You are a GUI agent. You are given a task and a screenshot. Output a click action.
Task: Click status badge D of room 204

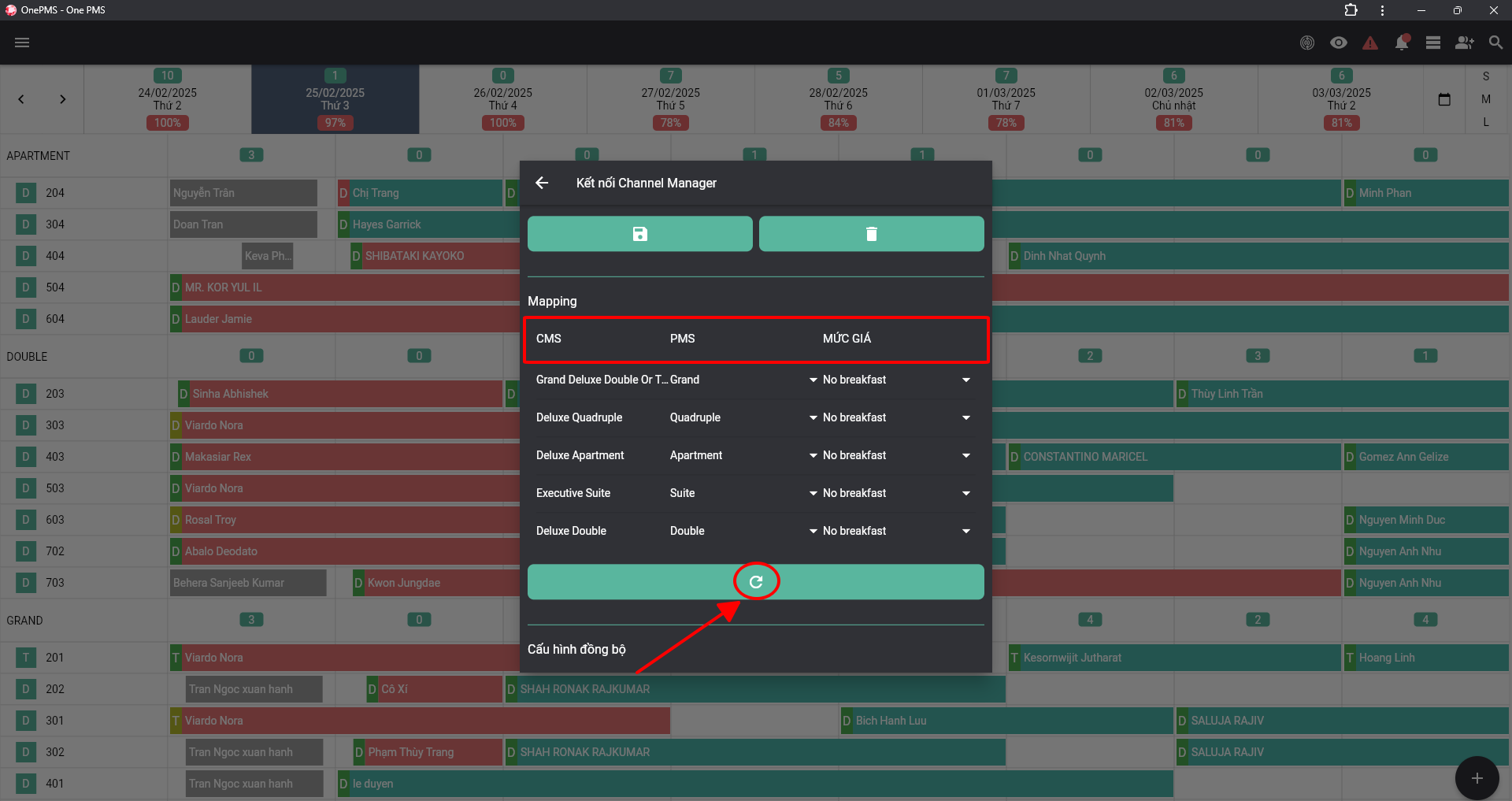pyautogui.click(x=26, y=193)
